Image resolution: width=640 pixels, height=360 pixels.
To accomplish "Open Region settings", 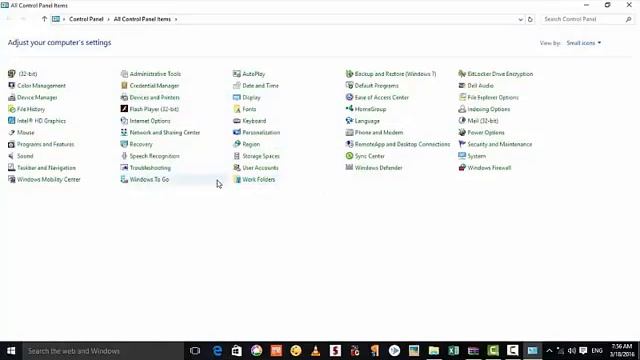I will coord(251,144).
